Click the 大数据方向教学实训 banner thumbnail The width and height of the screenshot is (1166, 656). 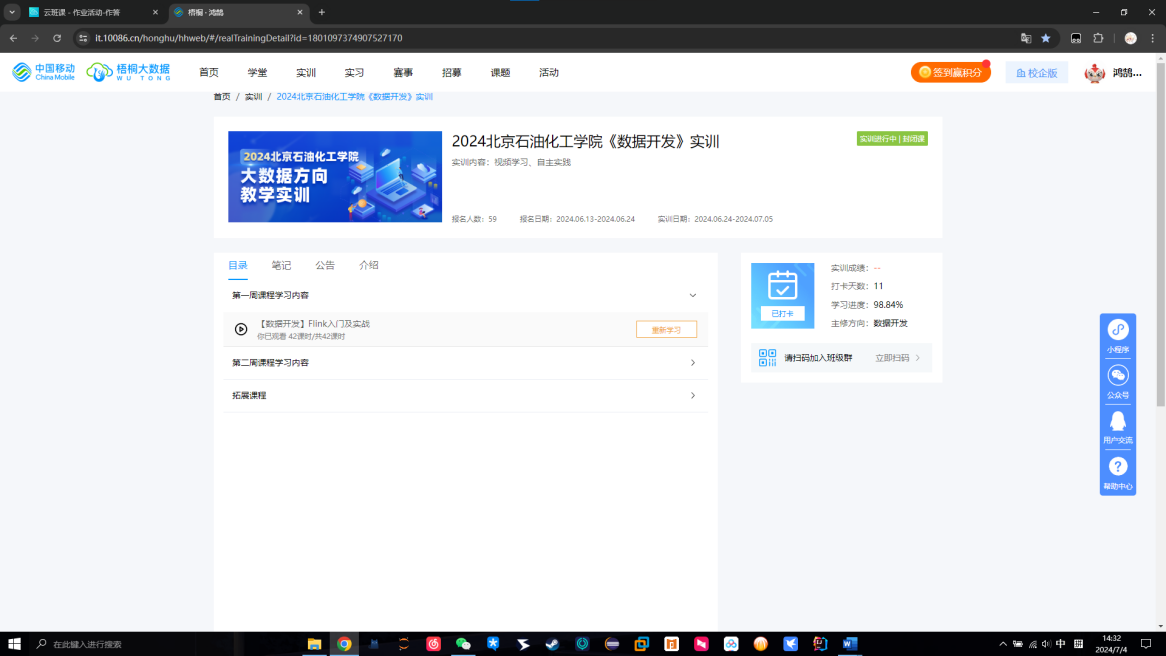click(x=335, y=177)
